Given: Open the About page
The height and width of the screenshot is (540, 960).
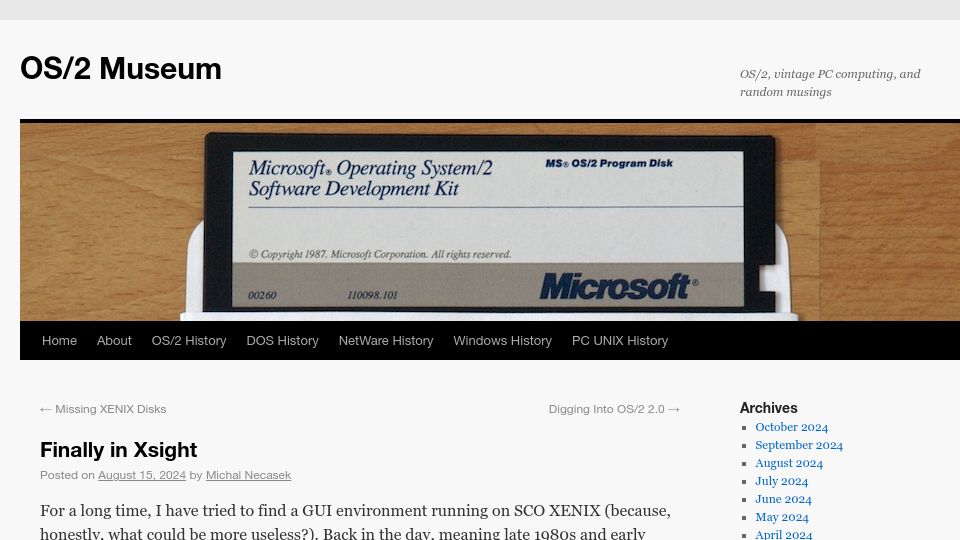Looking at the screenshot, I should (x=114, y=340).
